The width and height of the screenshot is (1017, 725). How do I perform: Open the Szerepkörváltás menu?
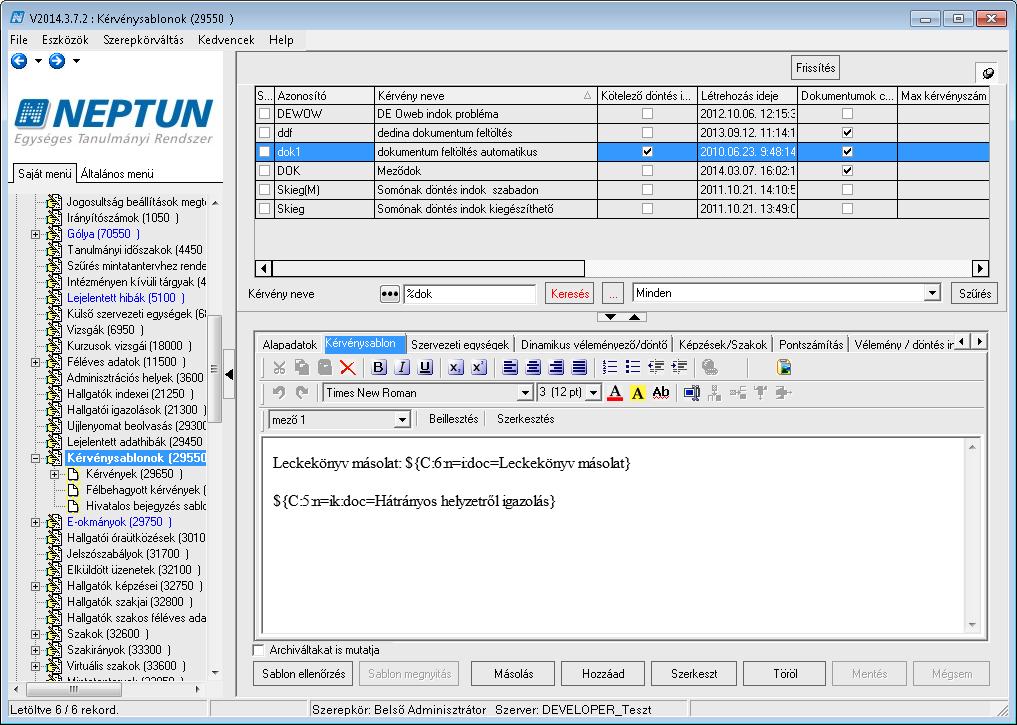pyautogui.click(x=143, y=40)
